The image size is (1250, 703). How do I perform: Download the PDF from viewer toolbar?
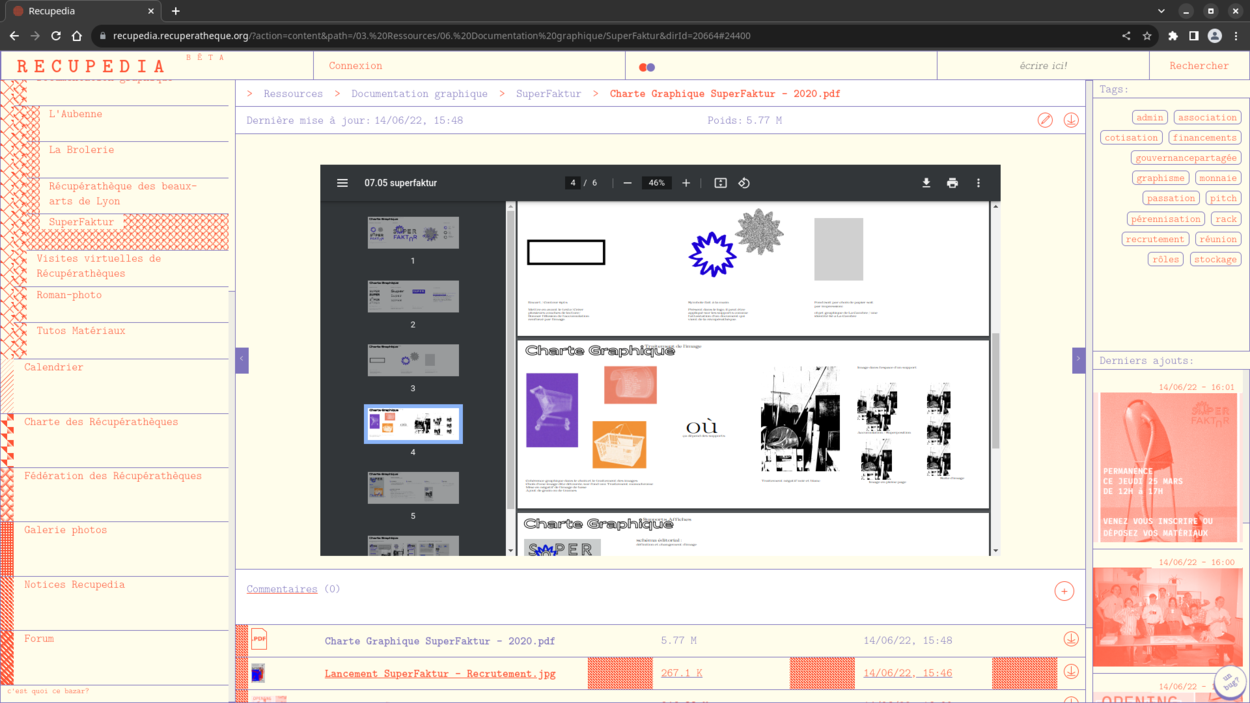(x=926, y=183)
